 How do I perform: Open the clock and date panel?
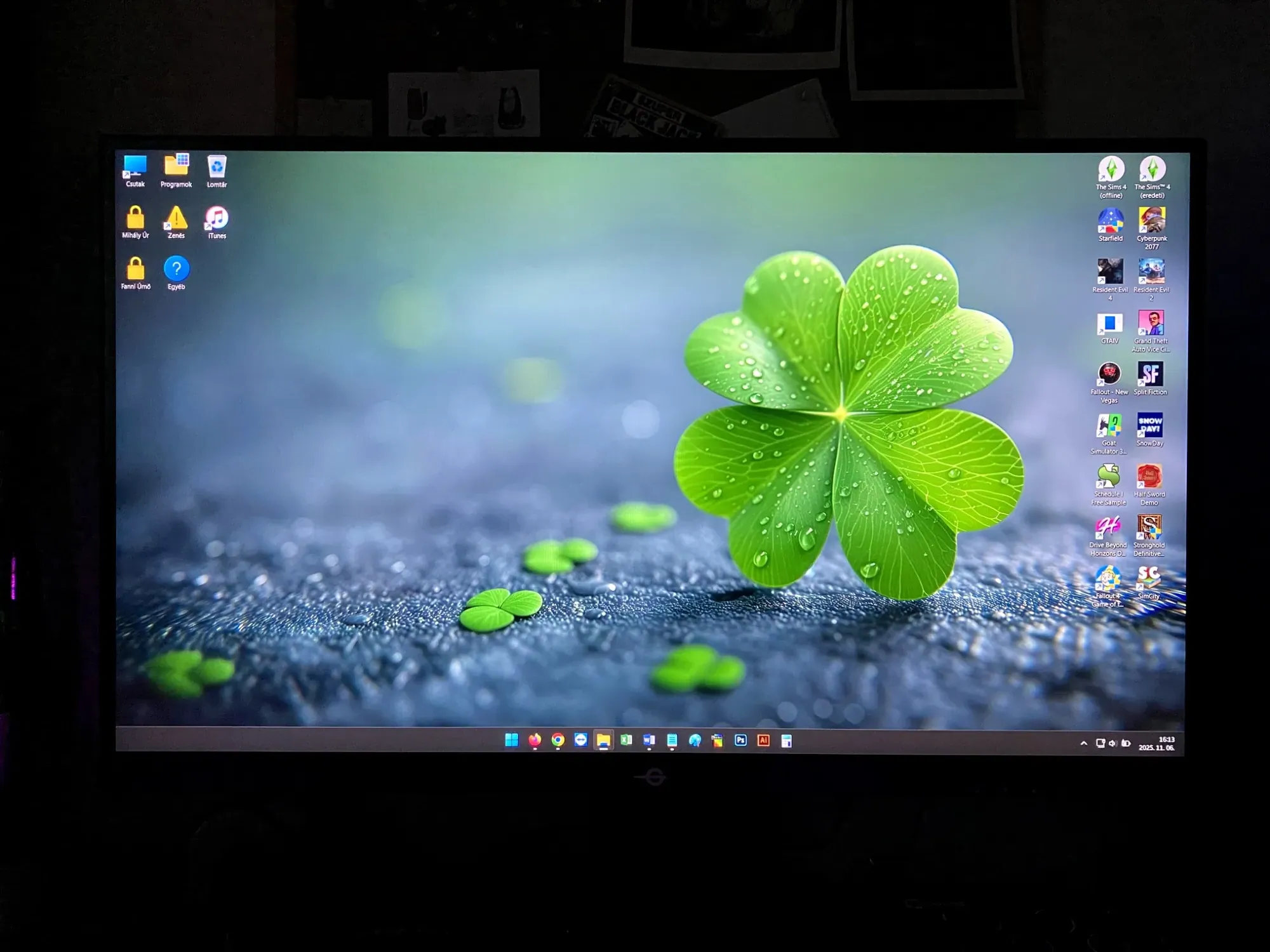click(1156, 744)
